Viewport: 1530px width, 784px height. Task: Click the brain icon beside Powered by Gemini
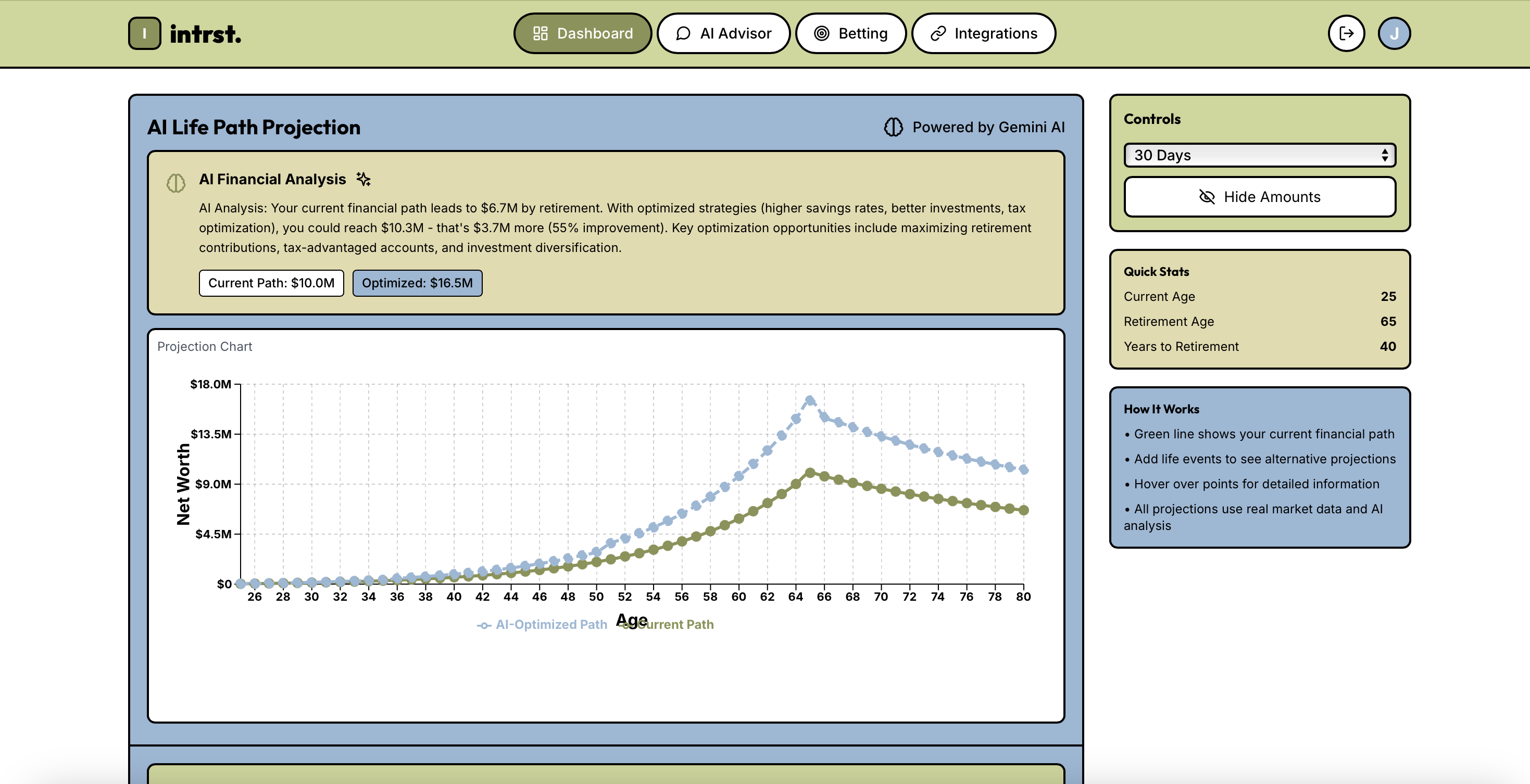pyautogui.click(x=893, y=127)
